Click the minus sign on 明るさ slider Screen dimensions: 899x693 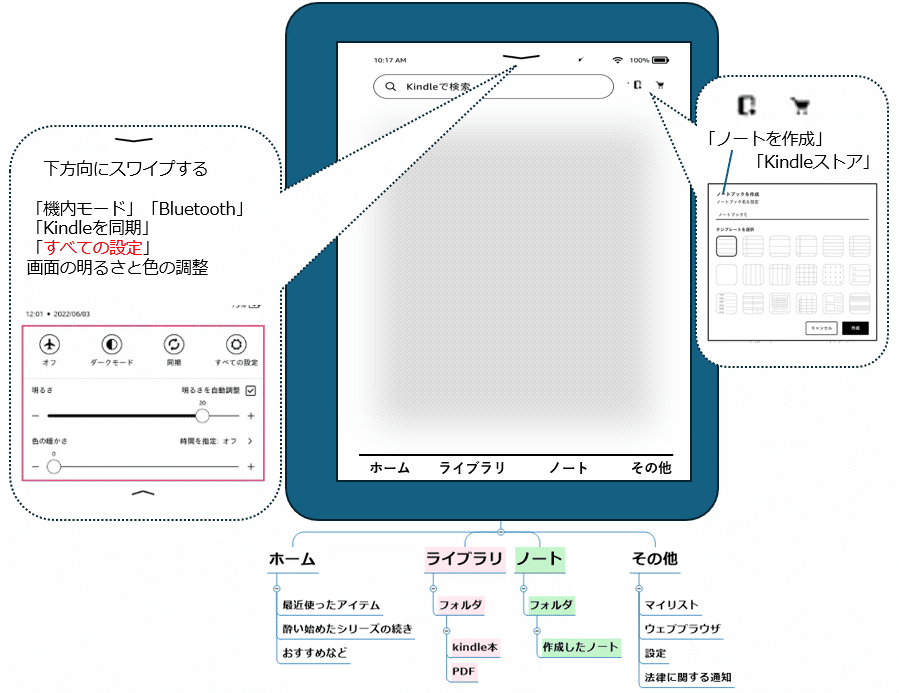click(x=36, y=416)
